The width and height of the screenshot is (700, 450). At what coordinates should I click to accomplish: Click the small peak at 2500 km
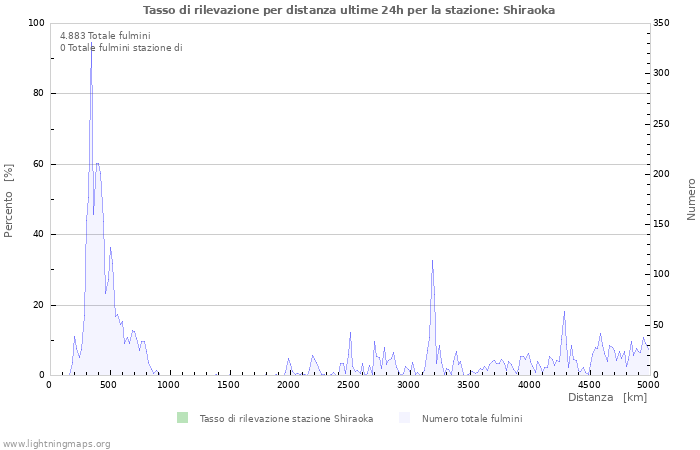(350, 333)
